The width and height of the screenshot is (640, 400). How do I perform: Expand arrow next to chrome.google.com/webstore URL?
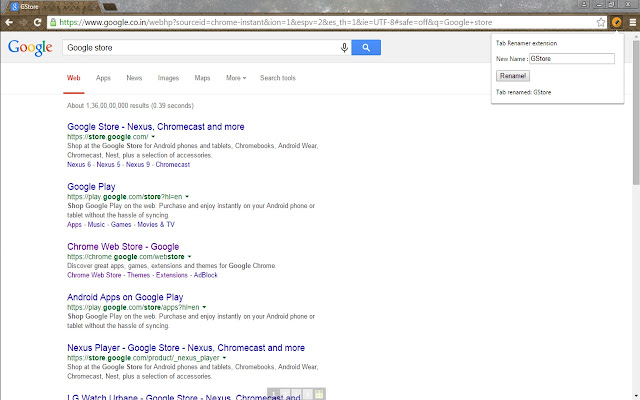[x=189, y=257]
